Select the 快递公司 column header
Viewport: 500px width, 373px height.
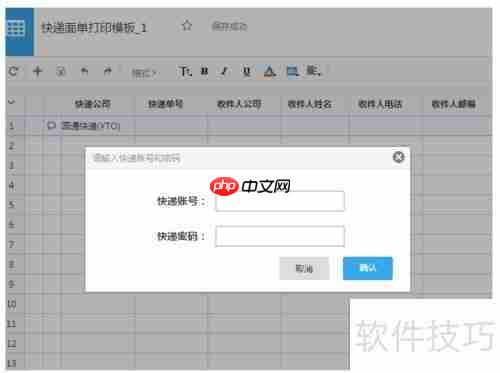pyautogui.click(x=93, y=104)
